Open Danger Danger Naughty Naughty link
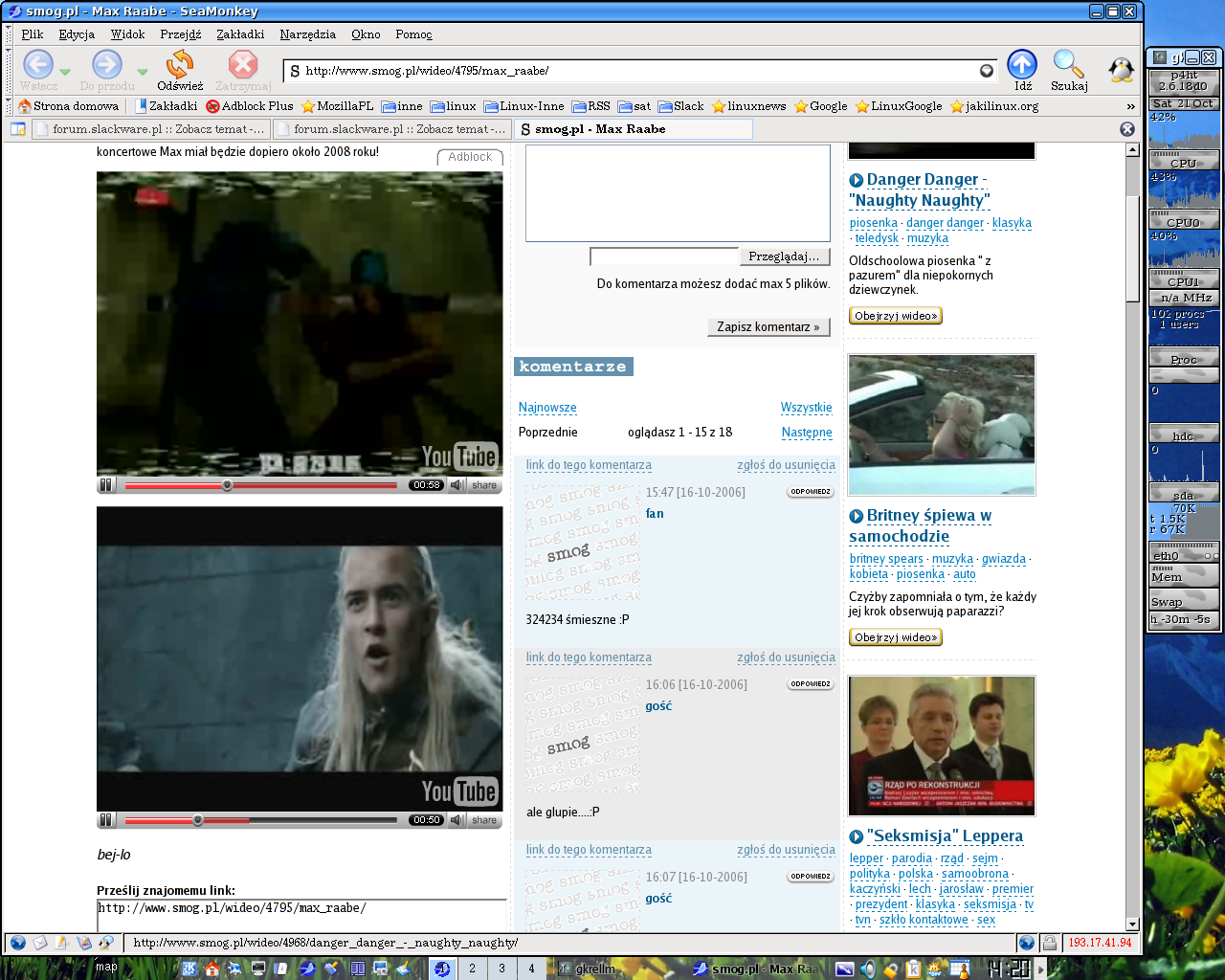Viewport: 1225px width, 980px height. tap(919, 190)
